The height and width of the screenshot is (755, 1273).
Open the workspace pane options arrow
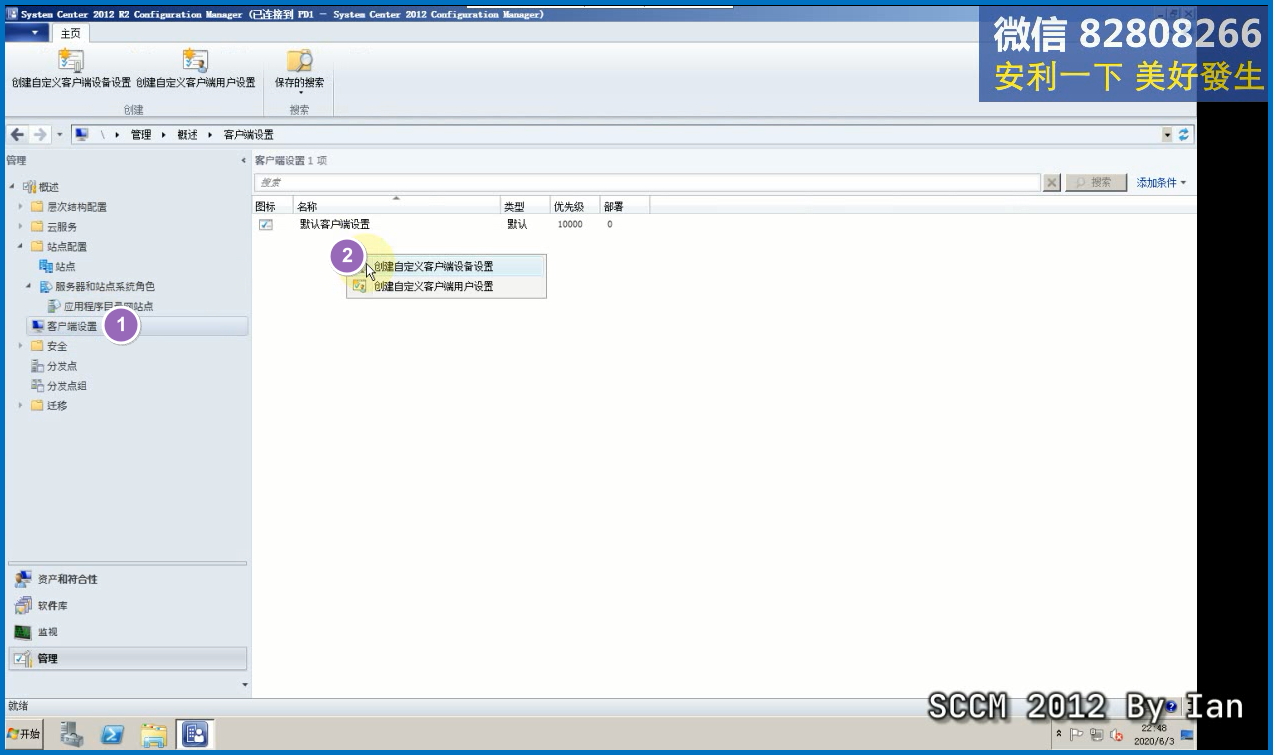pyautogui.click(x=246, y=685)
